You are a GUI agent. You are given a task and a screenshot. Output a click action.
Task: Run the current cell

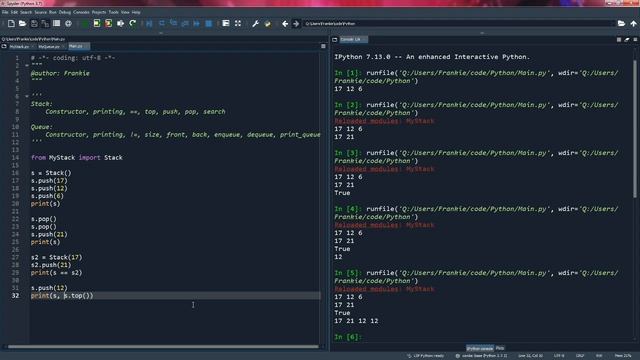pos(97,24)
